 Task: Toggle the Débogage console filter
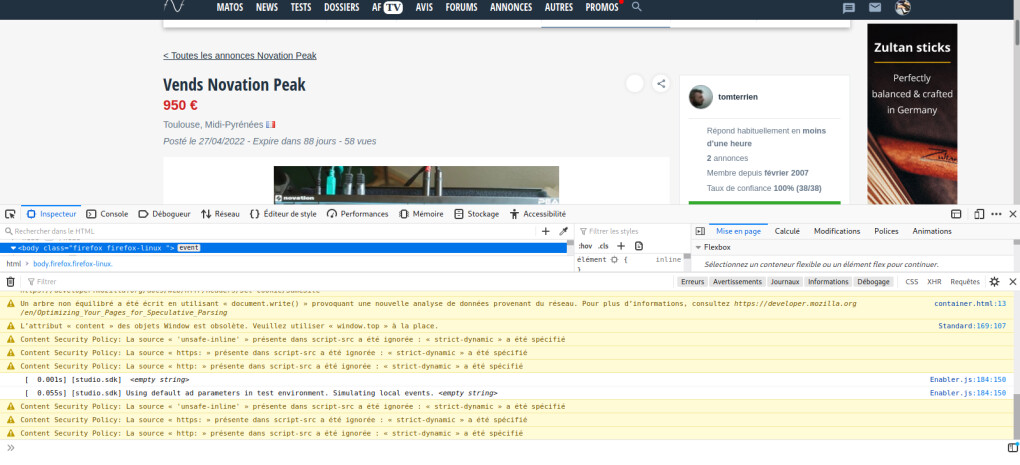tap(873, 282)
